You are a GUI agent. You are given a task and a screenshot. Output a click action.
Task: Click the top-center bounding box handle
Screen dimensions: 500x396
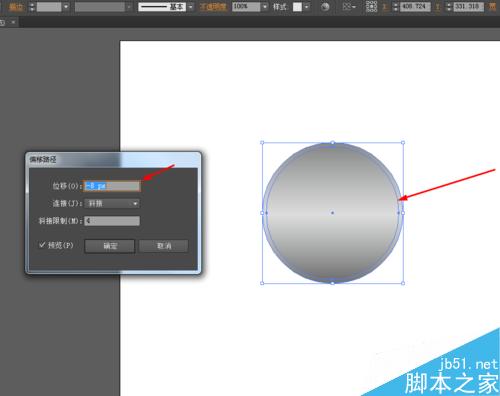click(333, 143)
